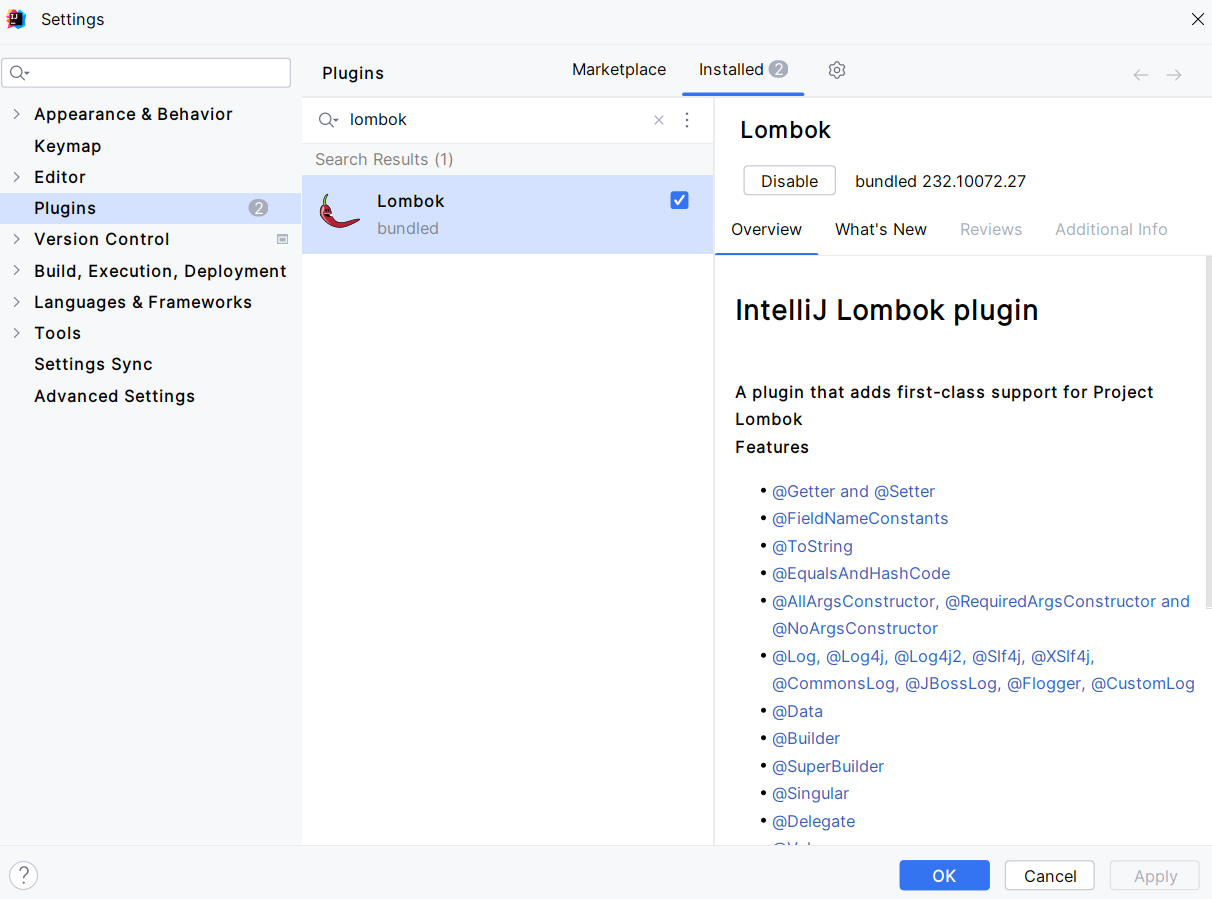Navigate forward with the right arrow
The image size is (1212, 899).
coord(1174,75)
